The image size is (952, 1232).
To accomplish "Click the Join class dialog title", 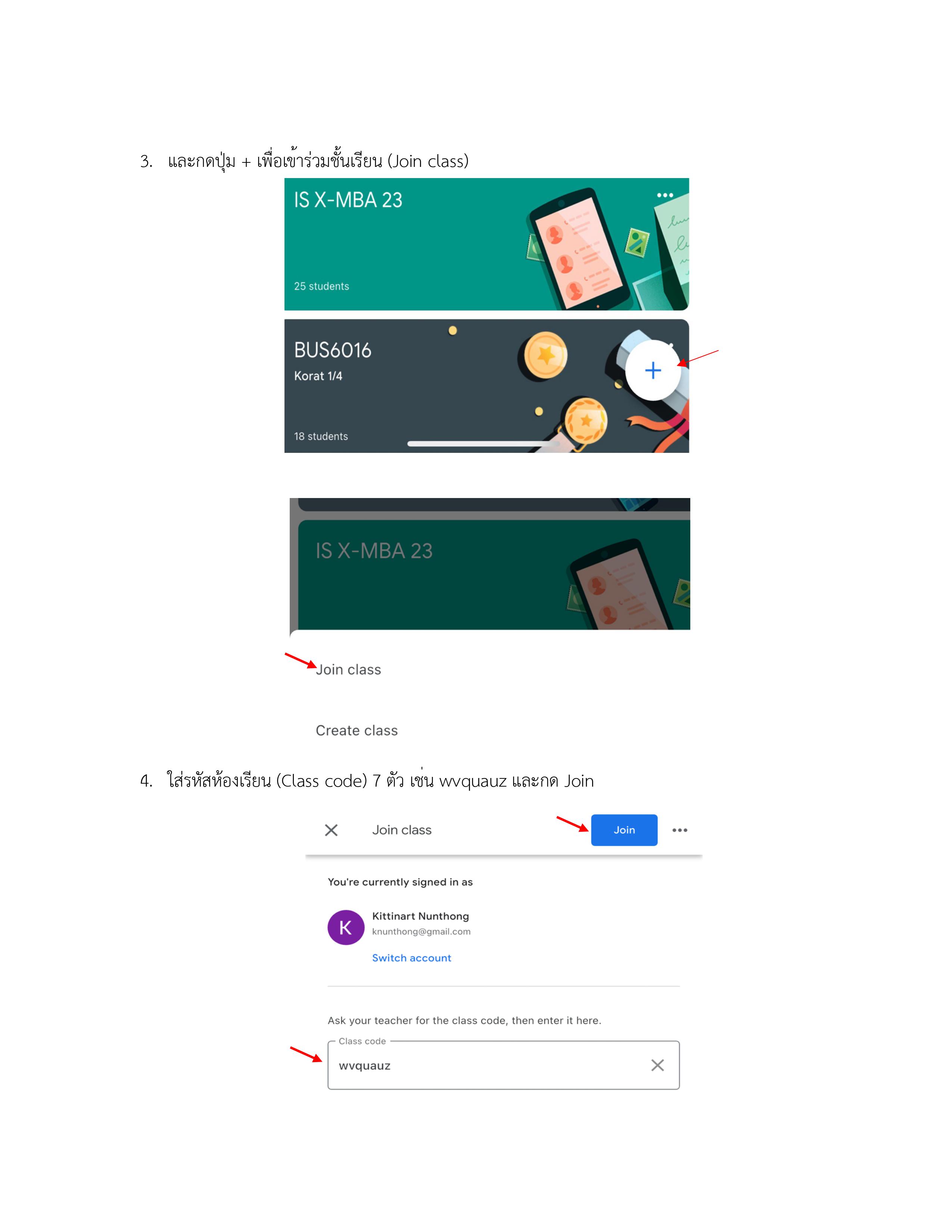I will [x=402, y=830].
